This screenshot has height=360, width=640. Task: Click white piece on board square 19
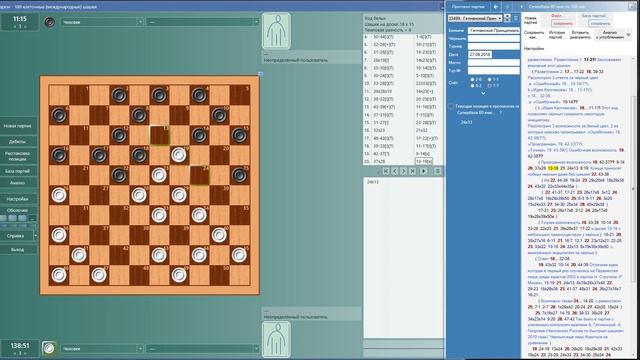[179, 155]
